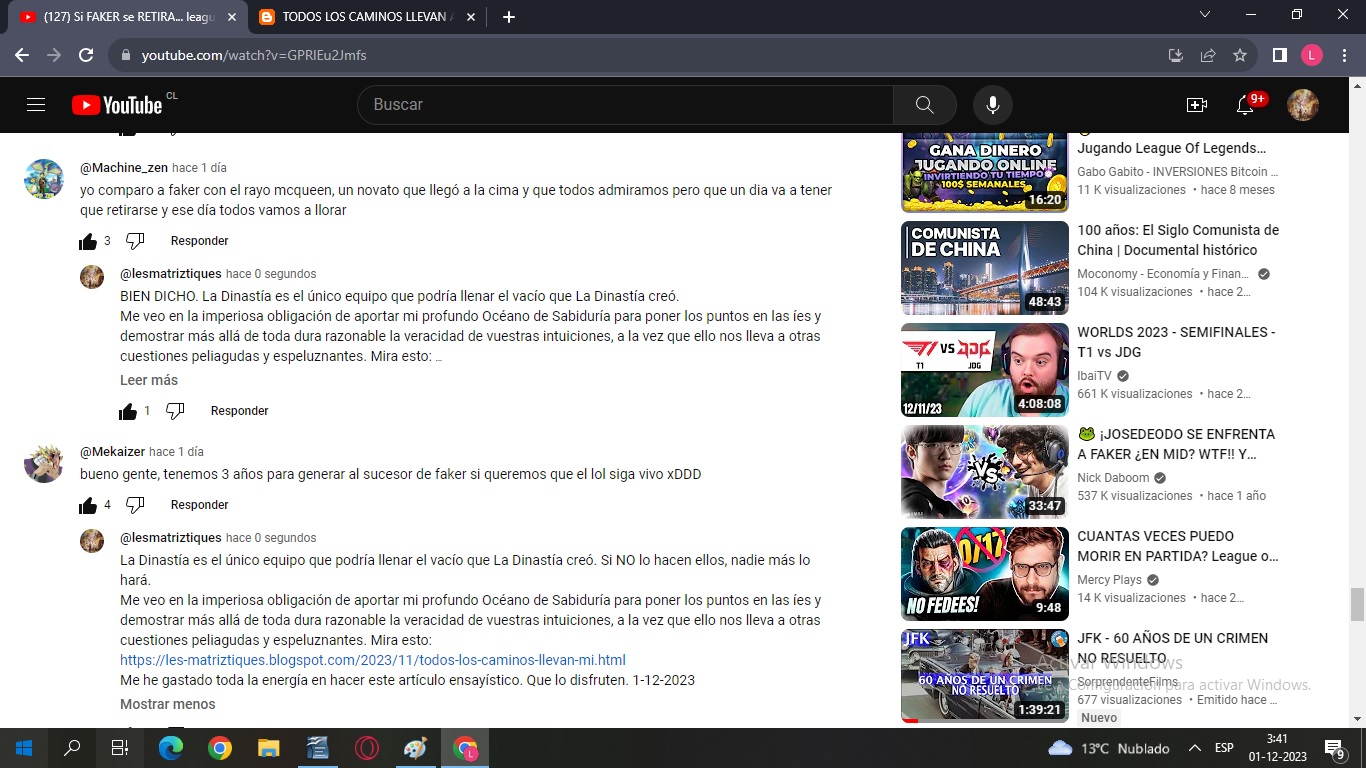
Task: Open Opera browser from the taskbar
Action: (367, 748)
